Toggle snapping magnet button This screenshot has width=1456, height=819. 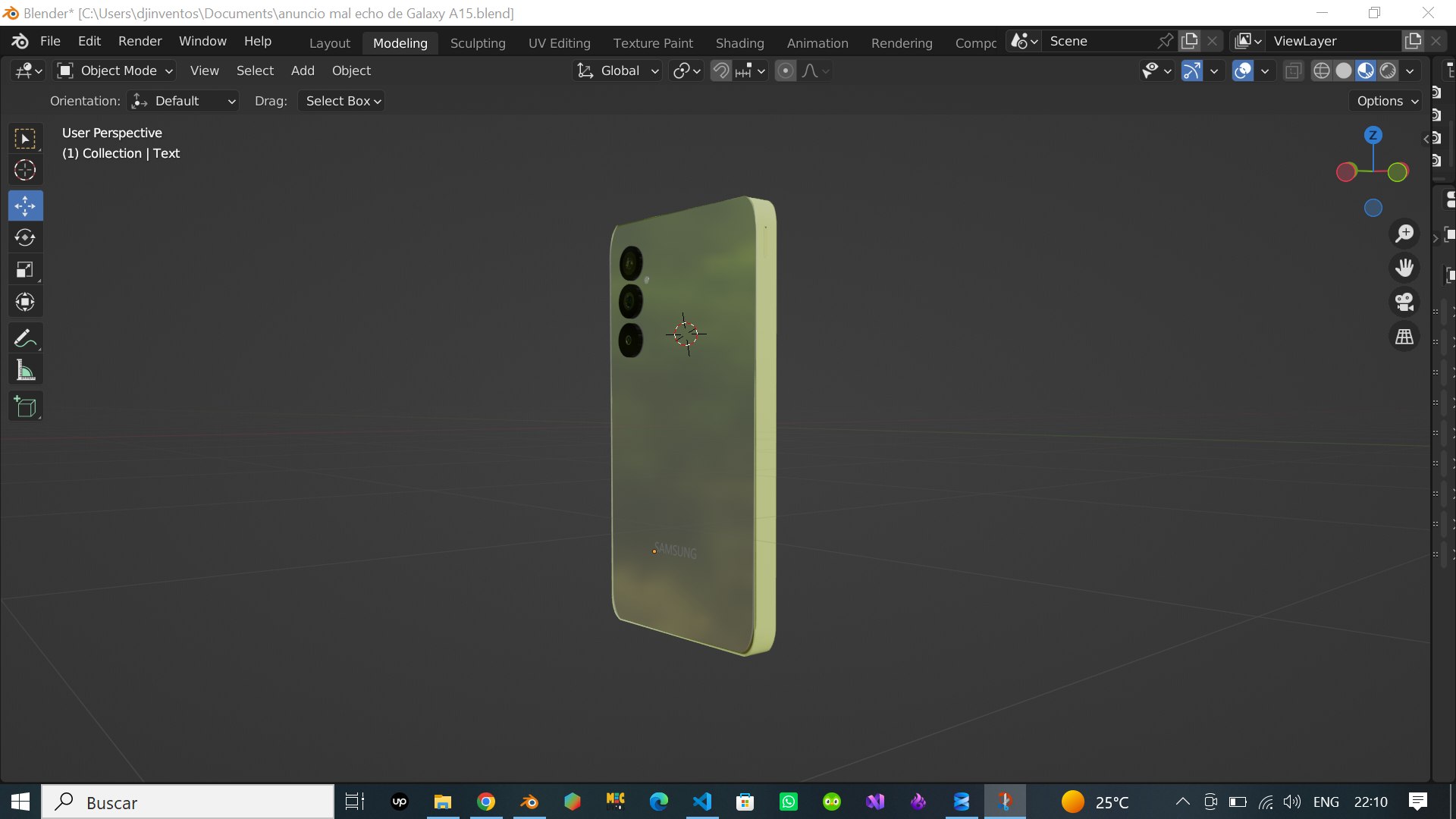pos(721,71)
